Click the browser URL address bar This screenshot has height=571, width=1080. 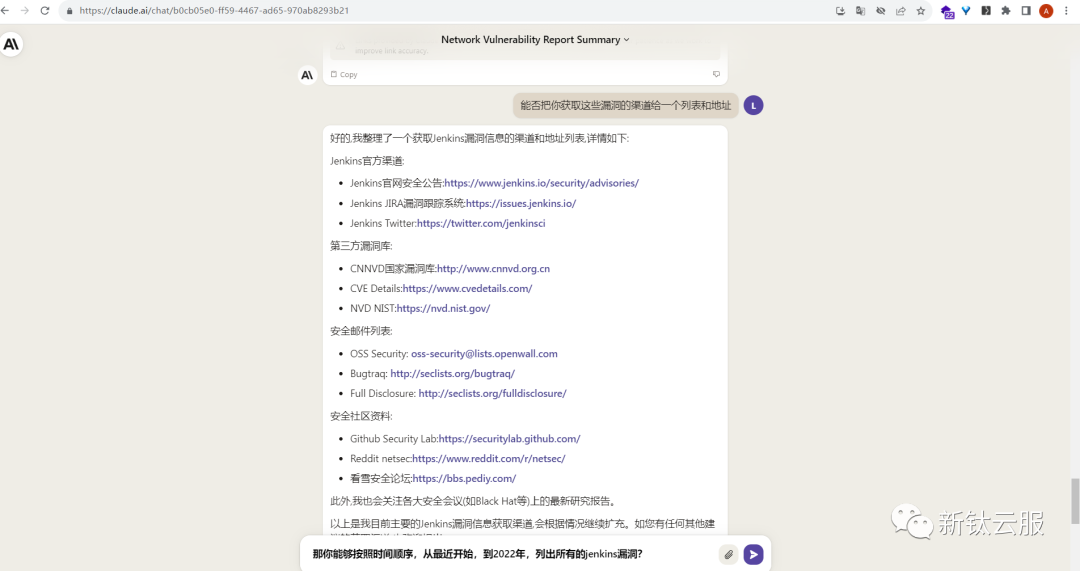[448, 11]
